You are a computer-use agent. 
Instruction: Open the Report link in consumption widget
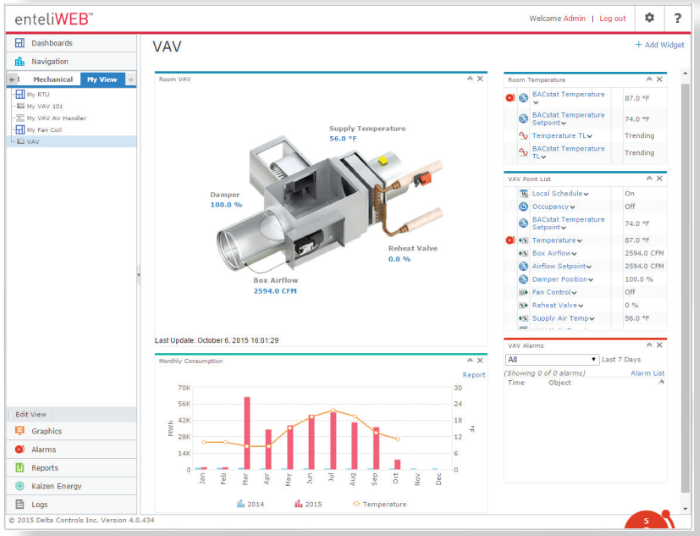[474, 375]
